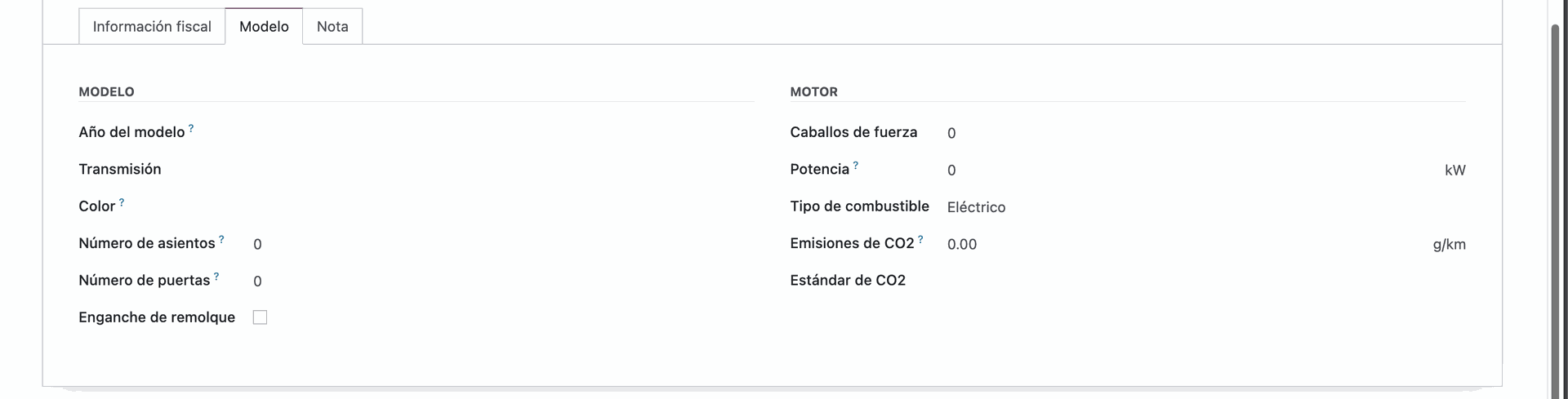The width and height of the screenshot is (1568, 399).
Task: Edit the Potencia kW value
Action: point(1184,171)
